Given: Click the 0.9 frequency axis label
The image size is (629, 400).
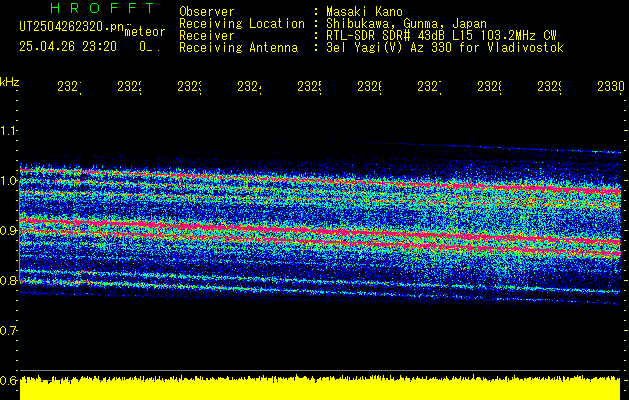Looking at the screenshot, I should [x=9, y=231].
